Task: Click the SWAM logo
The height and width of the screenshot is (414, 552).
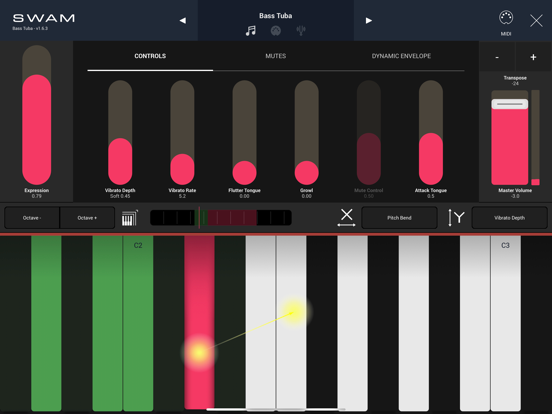Action: pyautogui.click(x=44, y=18)
